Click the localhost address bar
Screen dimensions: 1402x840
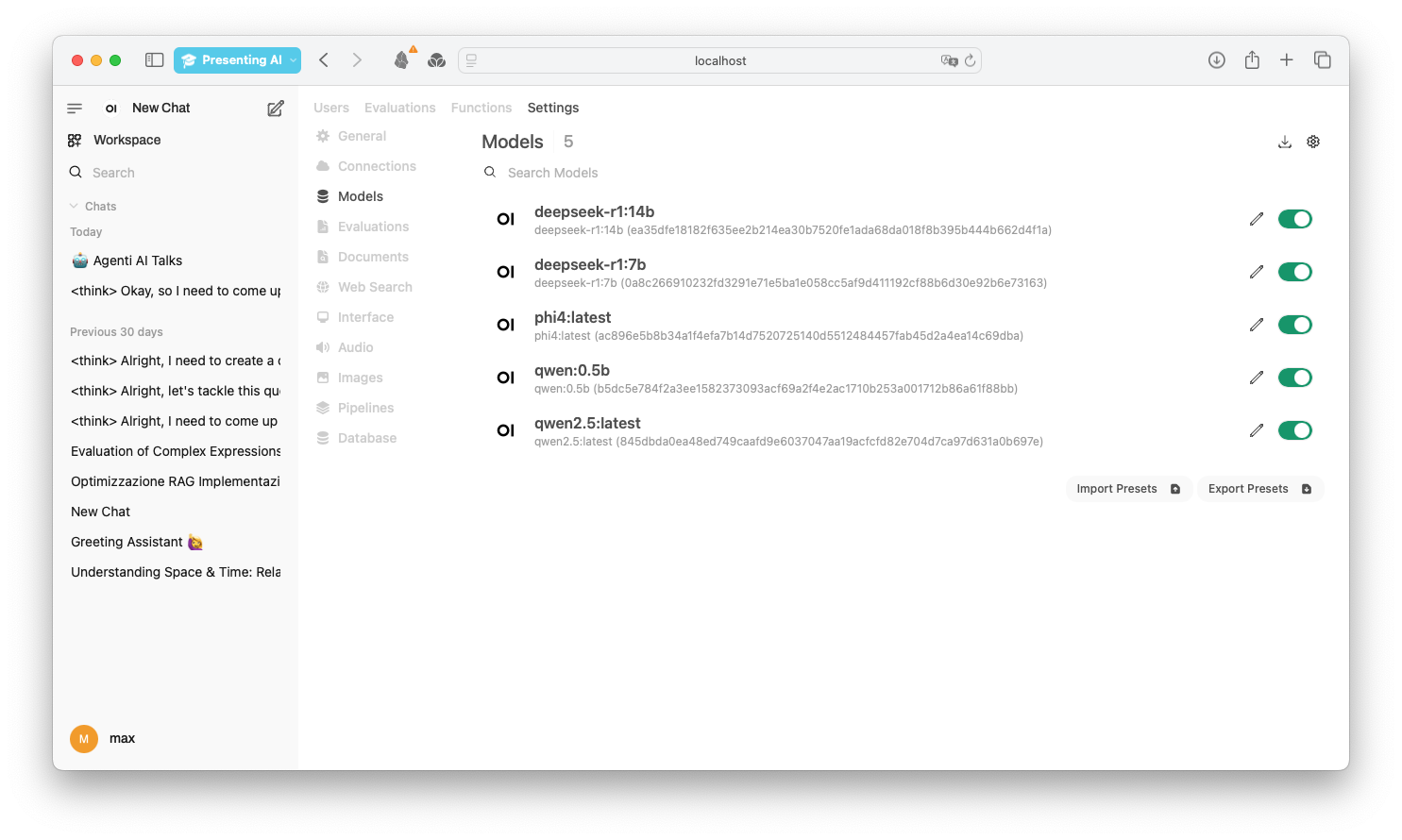coord(720,60)
